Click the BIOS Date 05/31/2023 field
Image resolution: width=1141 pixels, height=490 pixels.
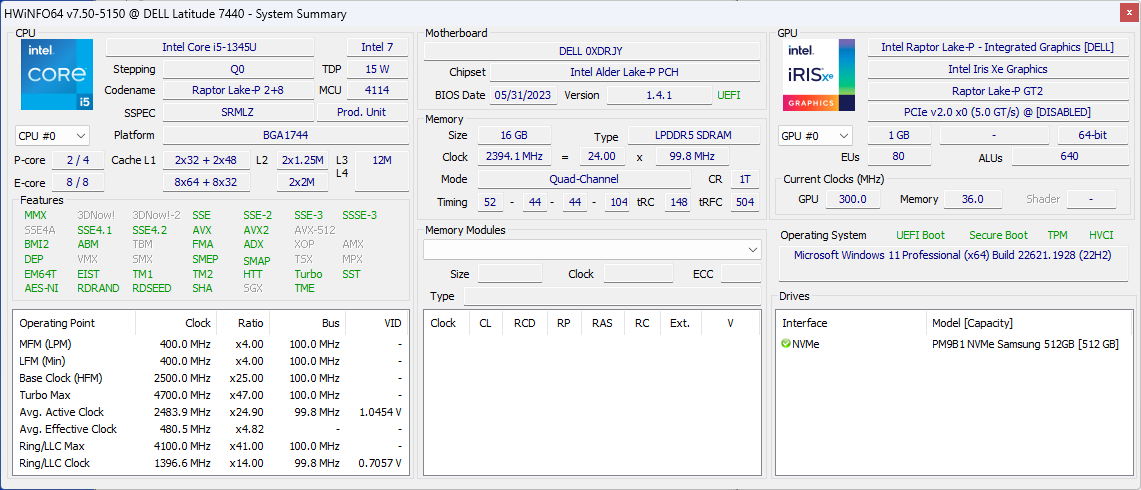[x=524, y=95]
